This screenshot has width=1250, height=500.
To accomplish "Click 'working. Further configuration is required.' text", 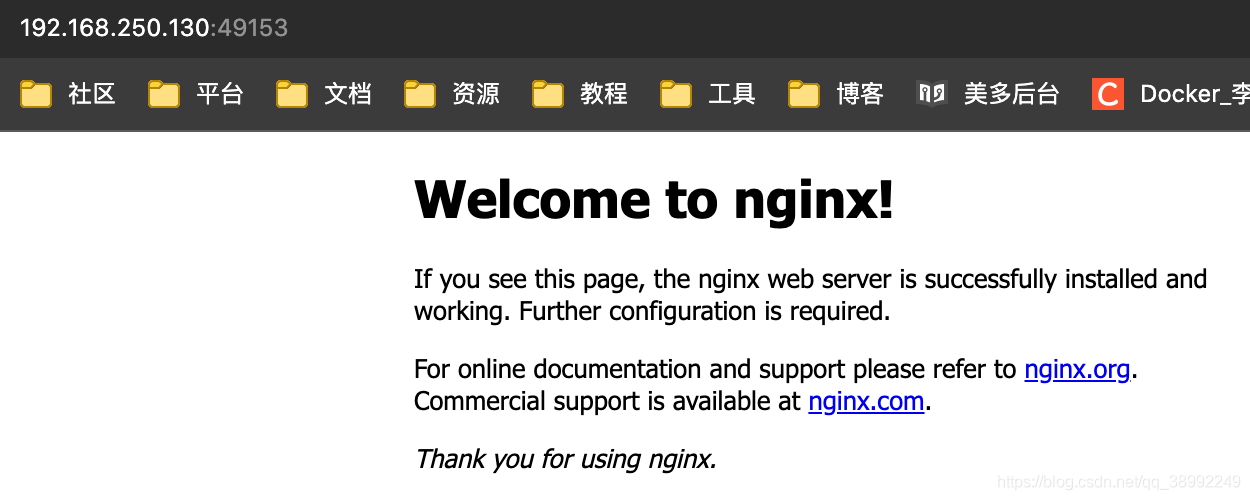I will coord(652,311).
